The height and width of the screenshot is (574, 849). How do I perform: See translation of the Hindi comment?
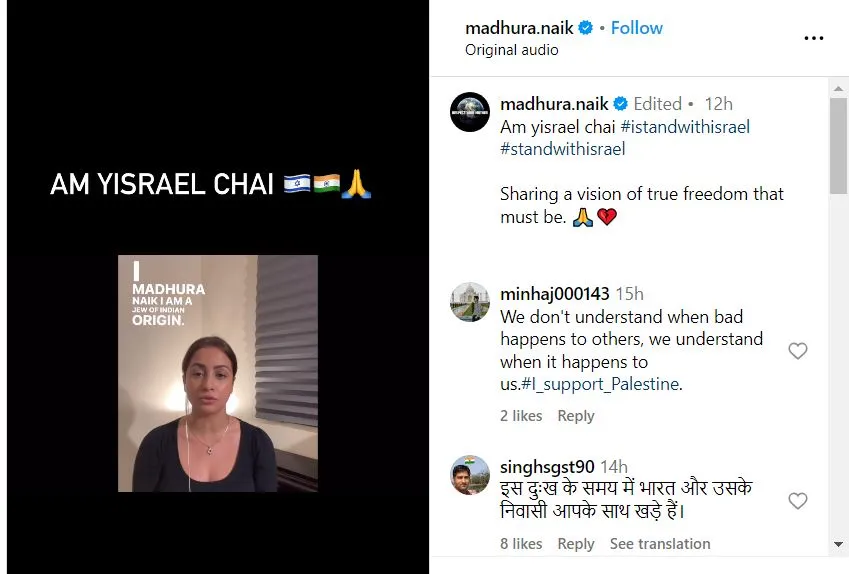pos(660,544)
